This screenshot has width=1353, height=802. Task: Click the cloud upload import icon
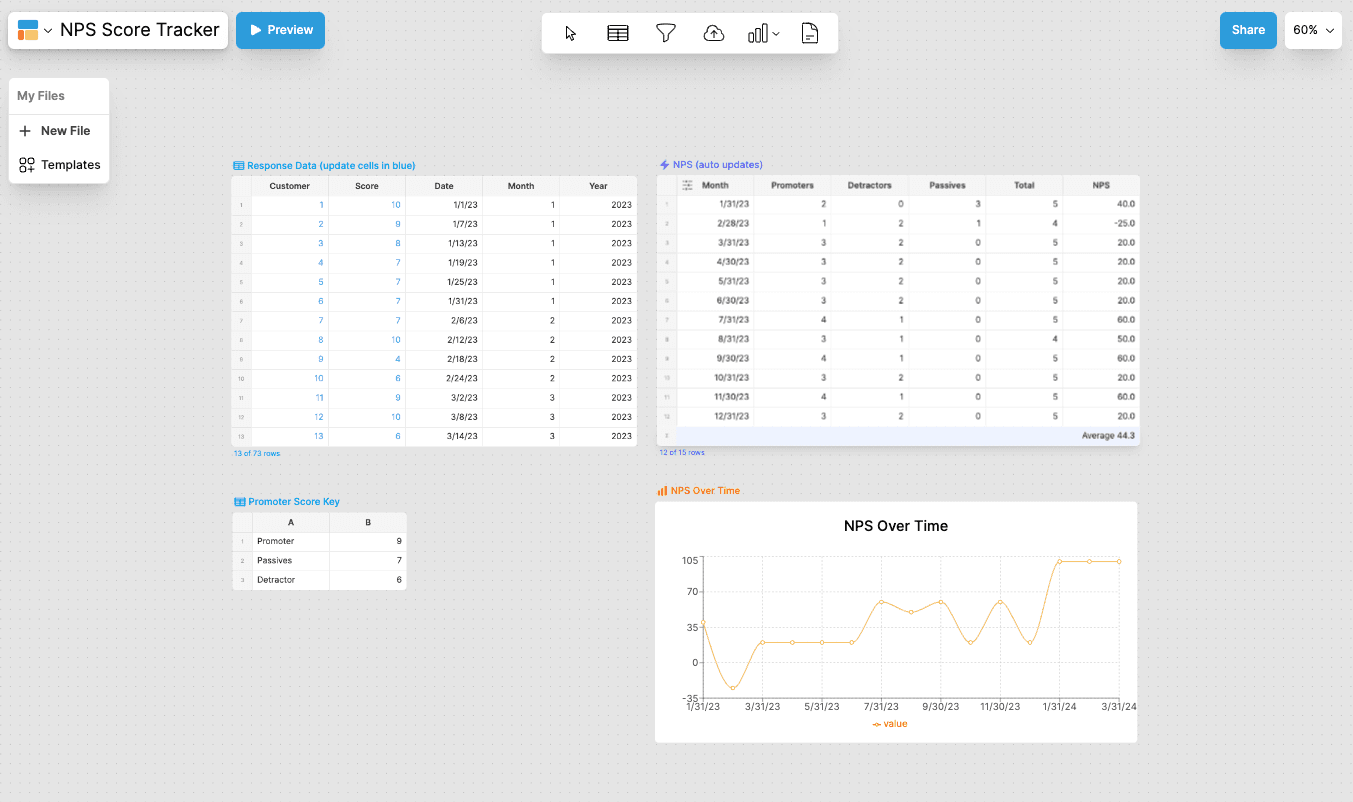point(714,33)
